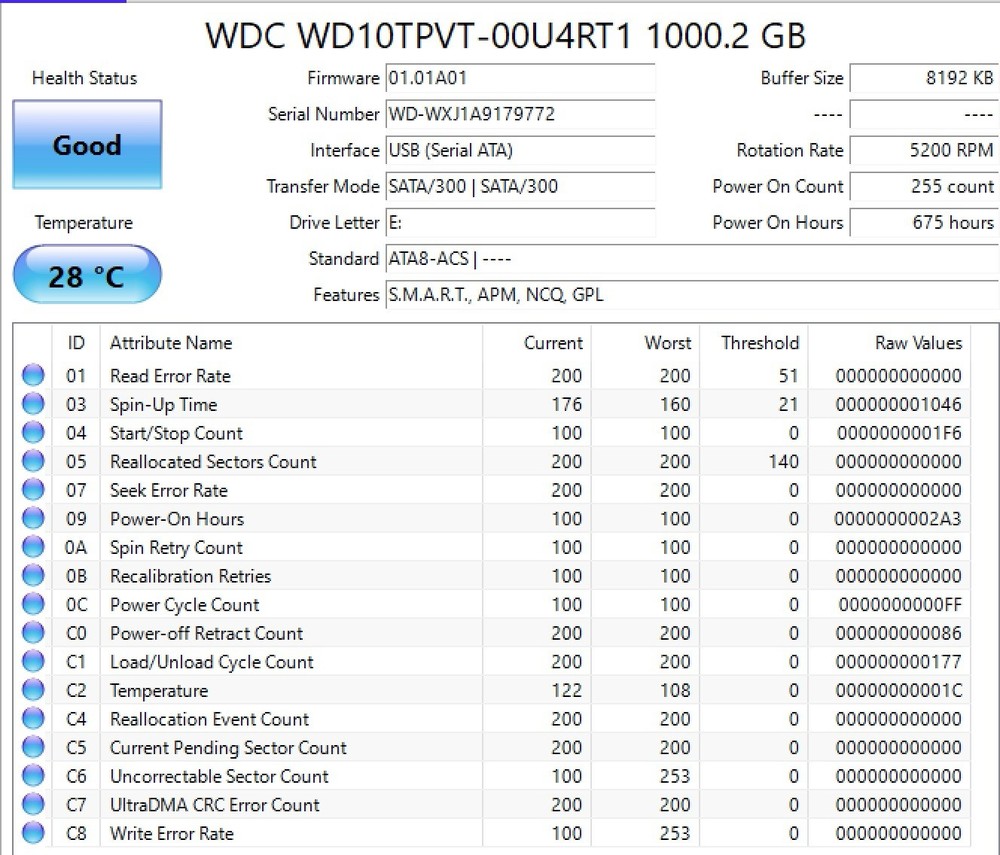Click the Serial Number field WD-WXJ1A9179772
This screenshot has height=855, width=1000.
[520, 114]
